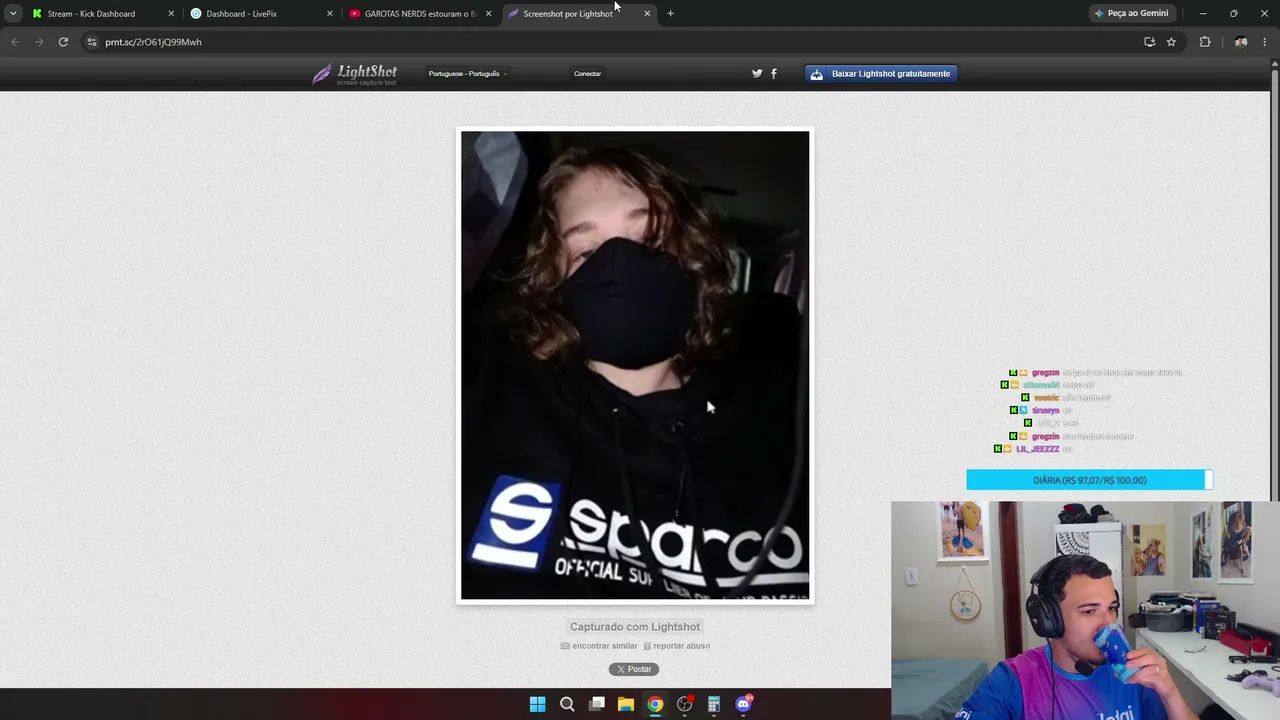Launch File Explorer from the taskbar
1280x720 pixels.
point(626,704)
